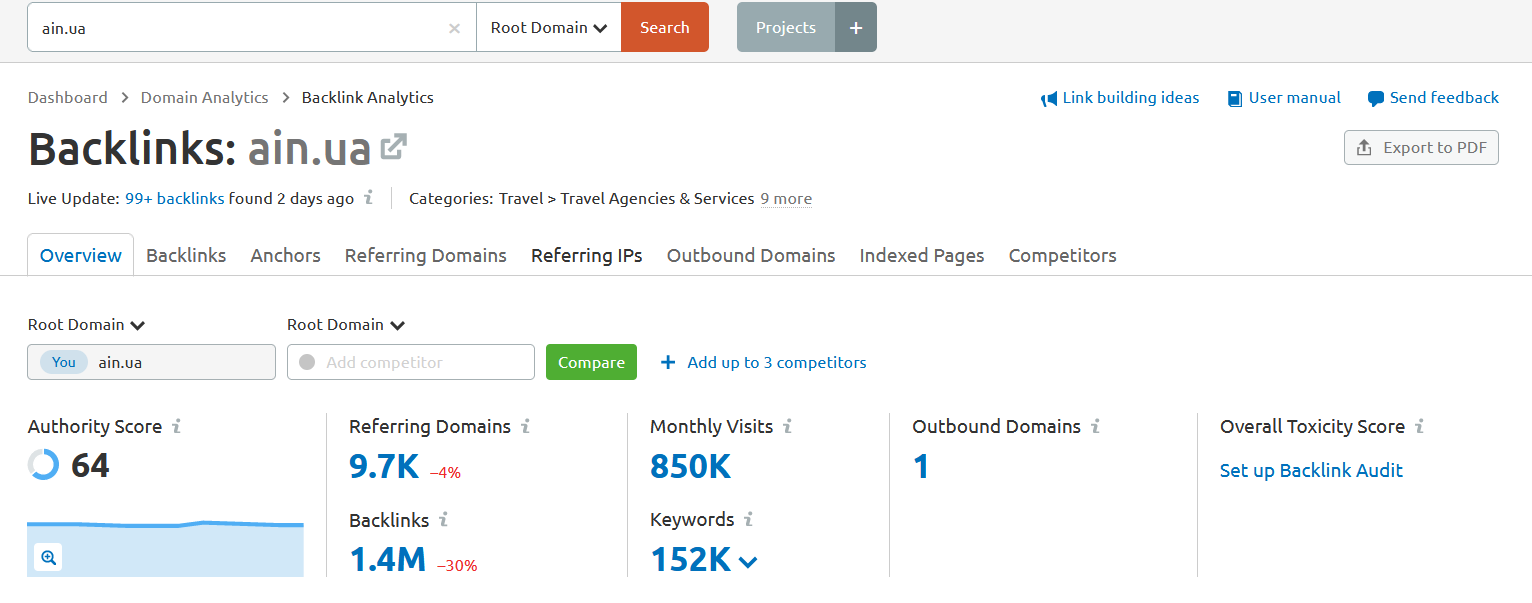1532x603 pixels.
Task: Click the plus button next to Projects
Action: click(856, 27)
